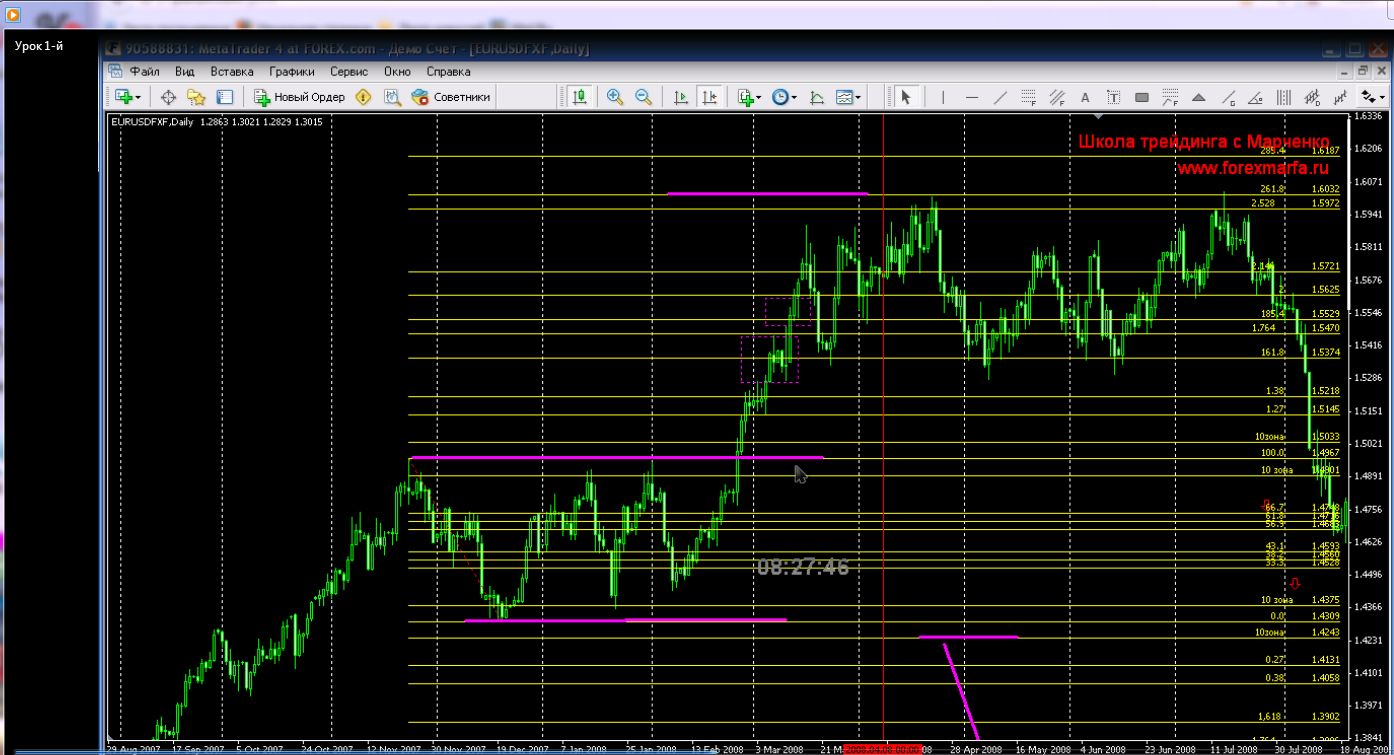Launch the Strategy Tester magnifier icon
The height and width of the screenshot is (755, 1394).
[x=392, y=97]
